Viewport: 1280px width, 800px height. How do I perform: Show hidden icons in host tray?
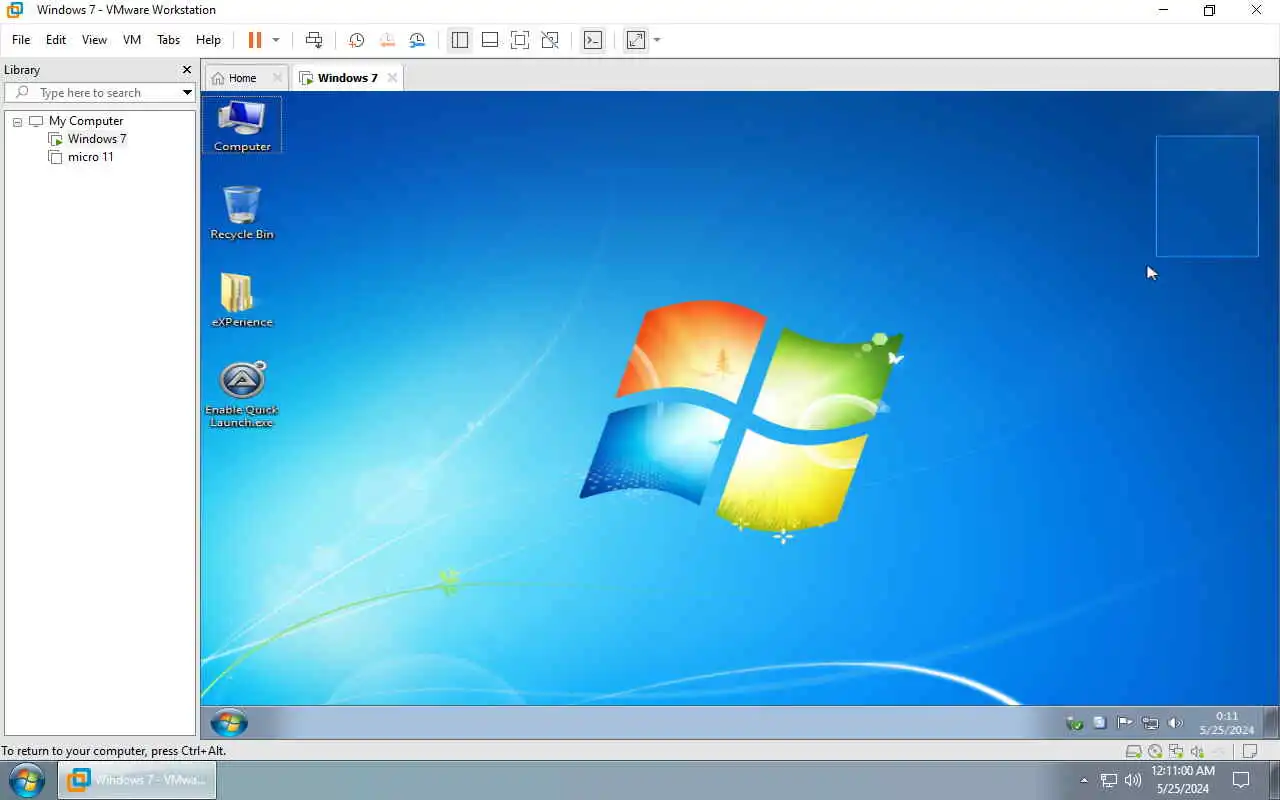[1084, 780]
